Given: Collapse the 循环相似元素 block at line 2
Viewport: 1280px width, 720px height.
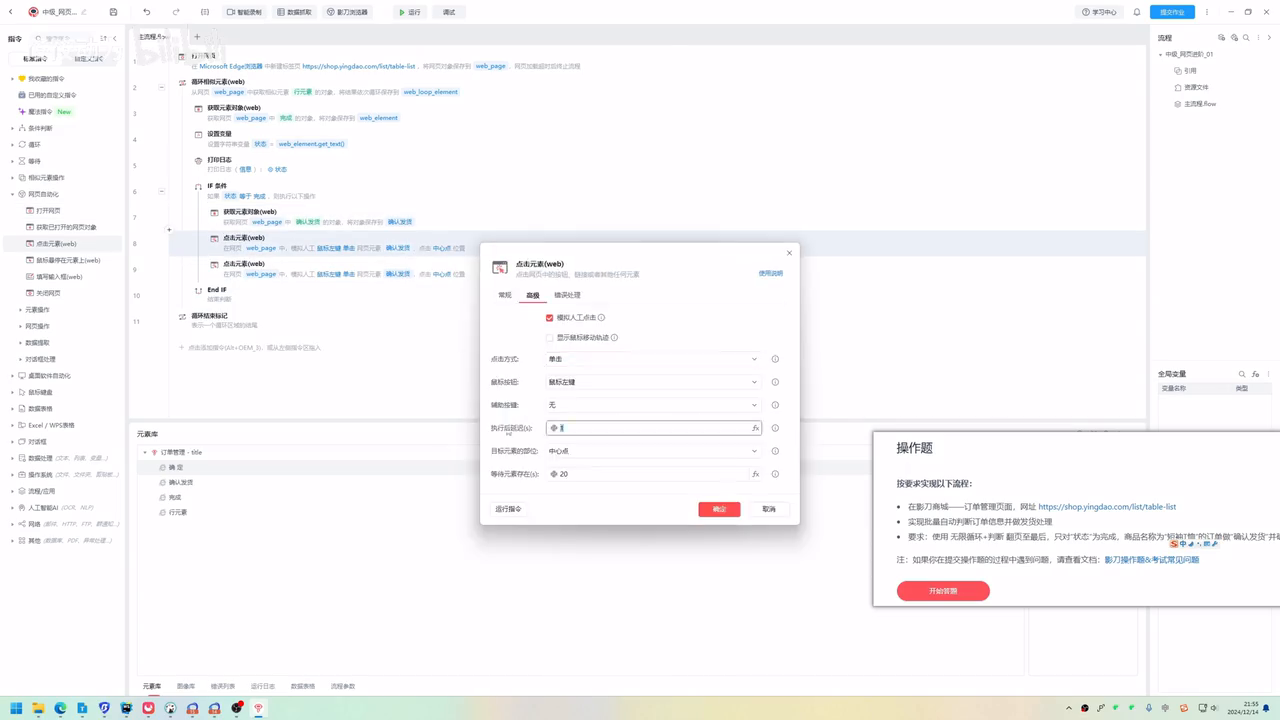Looking at the screenshot, I should [161, 87].
